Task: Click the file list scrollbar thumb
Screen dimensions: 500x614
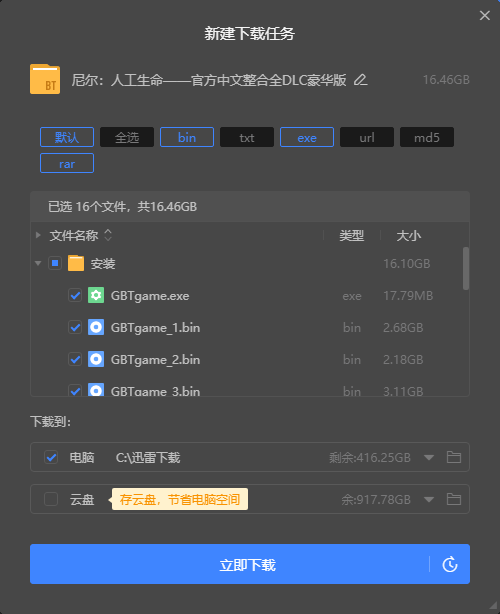Action: 466,268
